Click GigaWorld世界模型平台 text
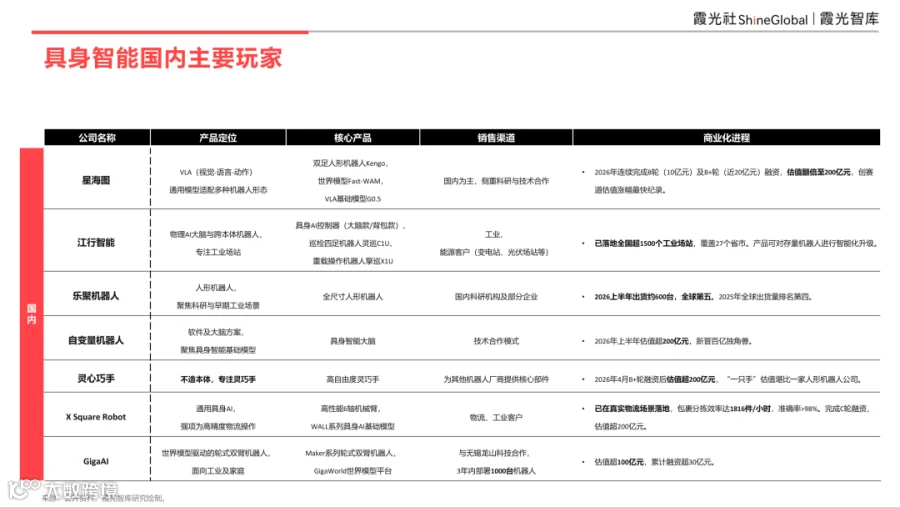 click(352, 471)
